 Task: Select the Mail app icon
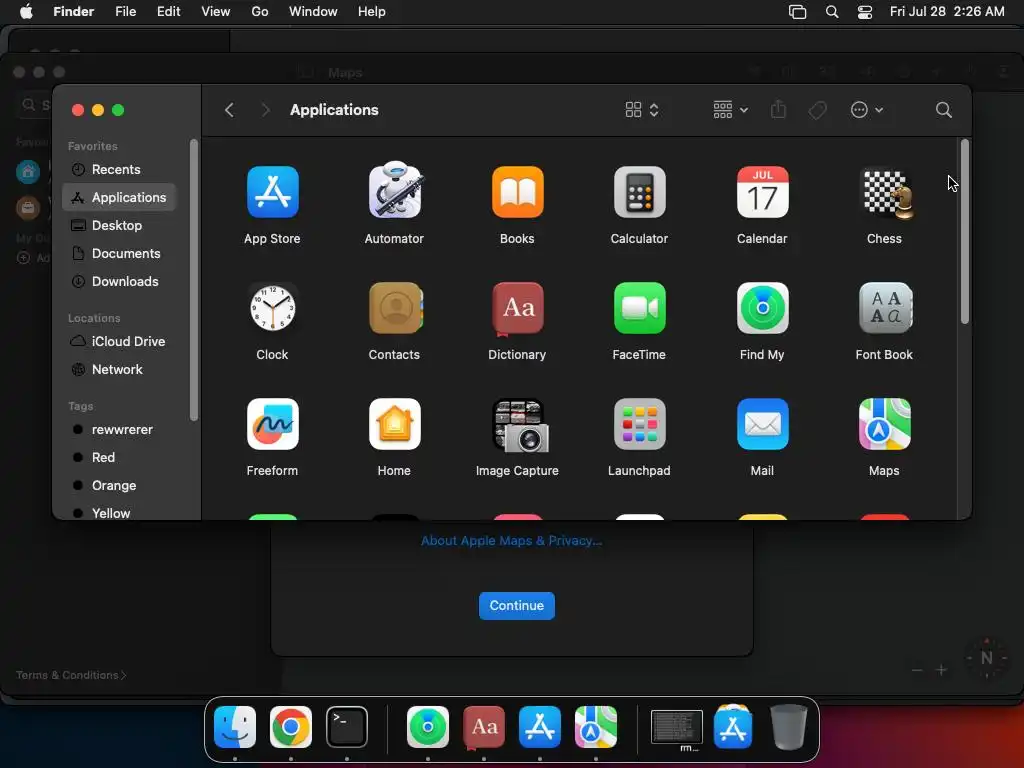click(x=762, y=424)
